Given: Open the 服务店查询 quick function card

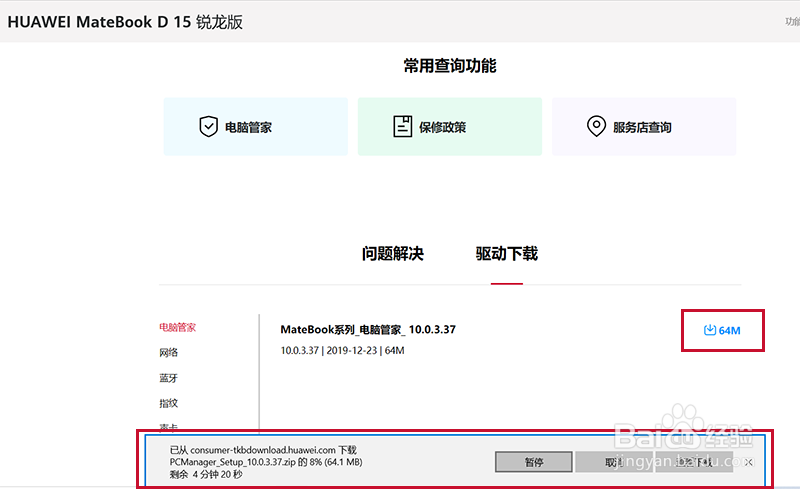Looking at the screenshot, I should point(644,127).
